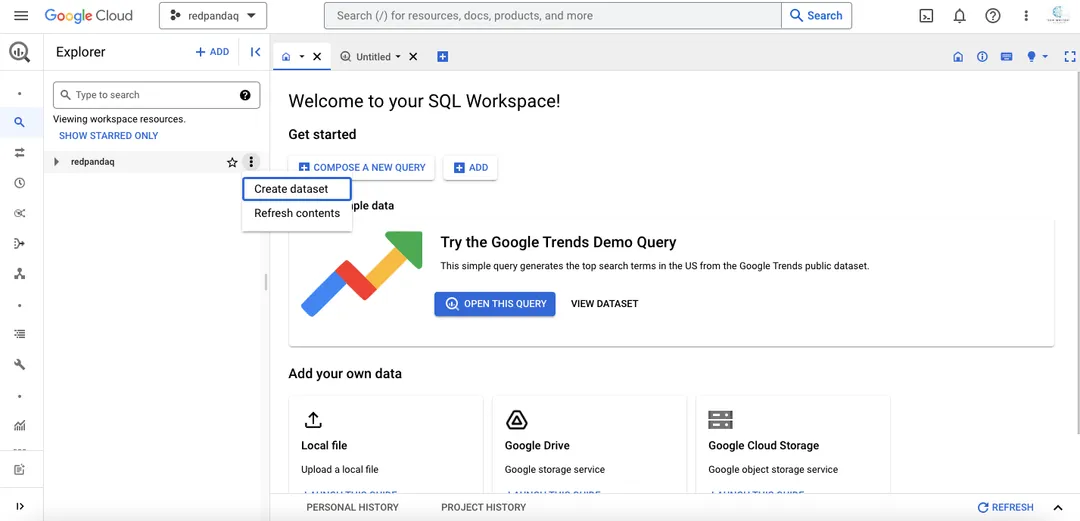This screenshot has width=1080, height=521.
Task: Collapse the Explorer panel
Action: [256, 52]
